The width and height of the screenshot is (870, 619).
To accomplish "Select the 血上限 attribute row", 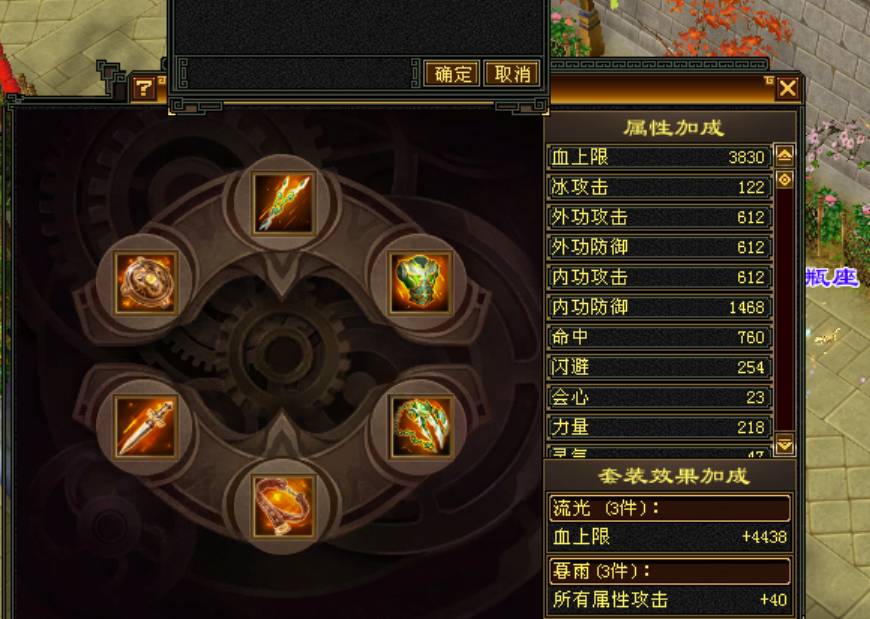I will pos(659,157).
